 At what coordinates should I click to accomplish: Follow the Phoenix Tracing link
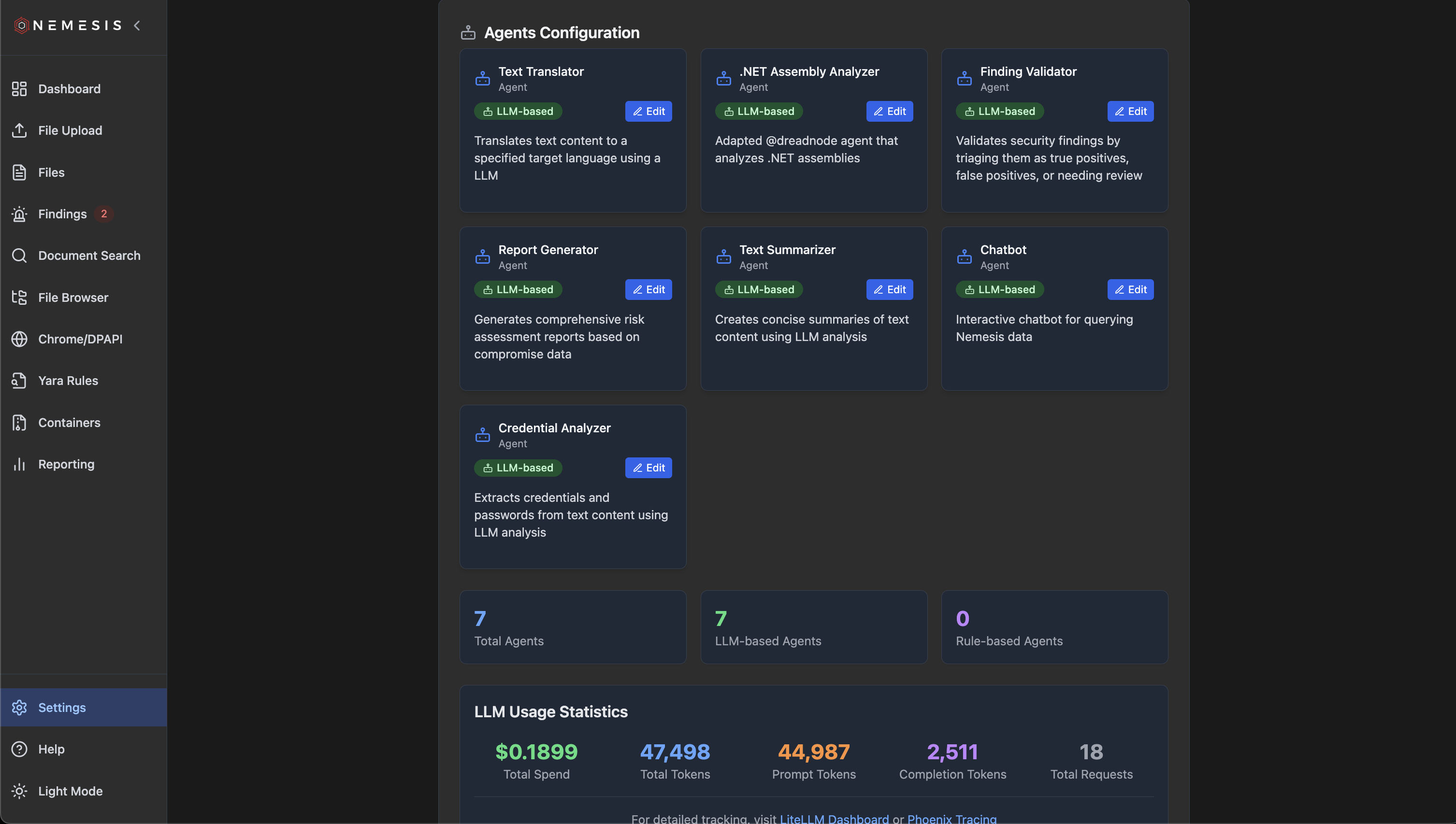pyautogui.click(x=951, y=818)
